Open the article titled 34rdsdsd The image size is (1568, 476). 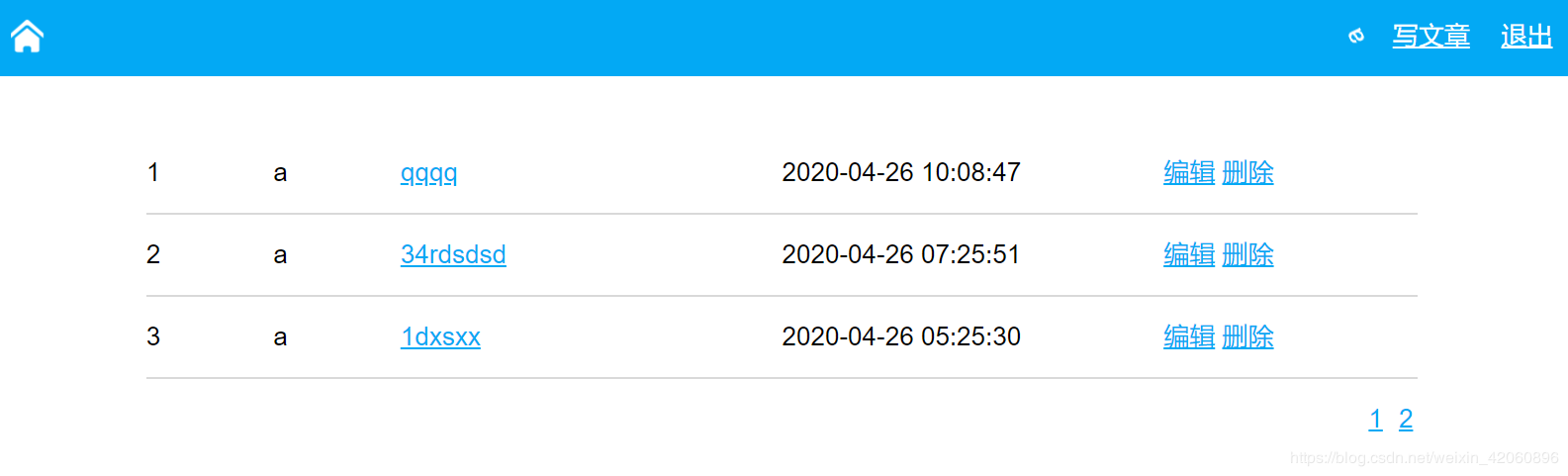coord(453,254)
